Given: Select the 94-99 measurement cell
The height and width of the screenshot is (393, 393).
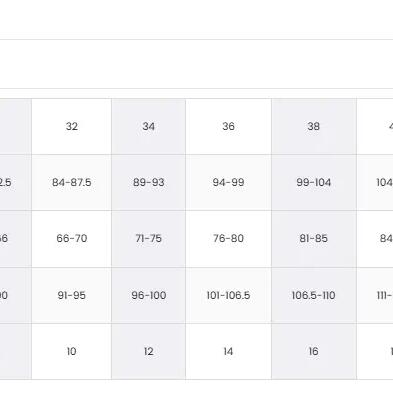Looking at the screenshot, I should 228,182.
